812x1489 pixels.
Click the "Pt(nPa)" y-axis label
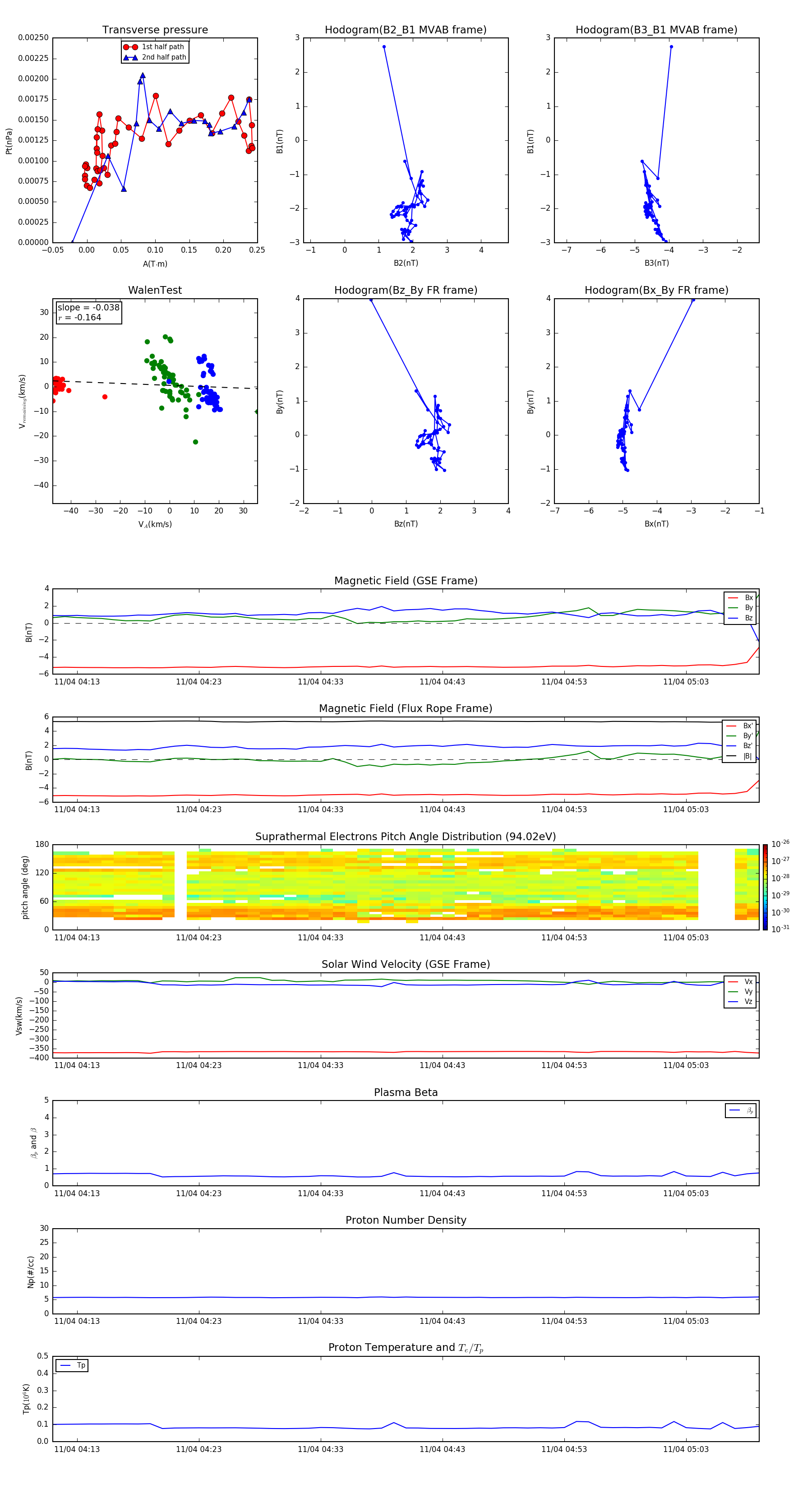(x=9, y=141)
